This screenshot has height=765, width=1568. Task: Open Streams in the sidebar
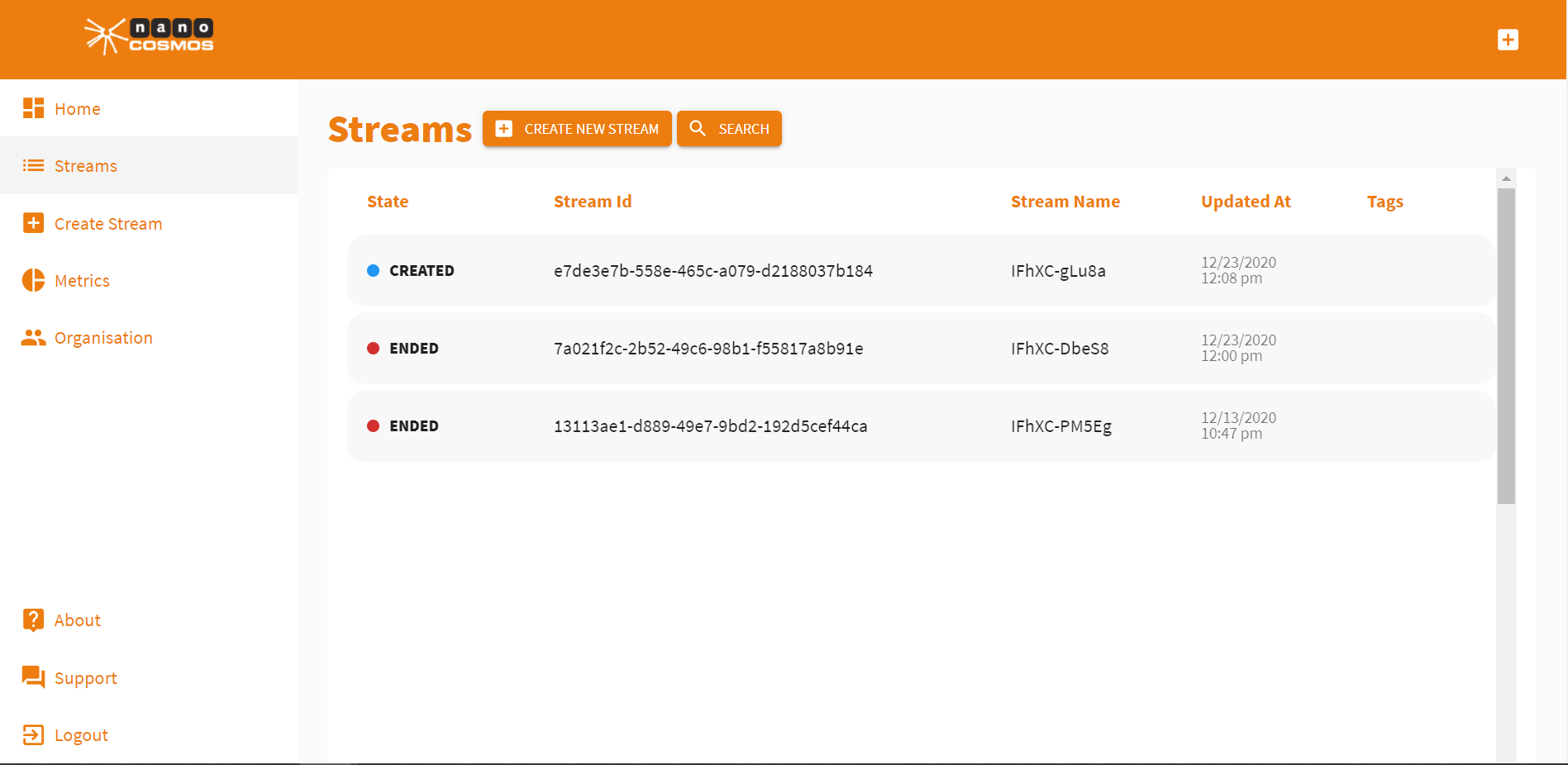85,166
